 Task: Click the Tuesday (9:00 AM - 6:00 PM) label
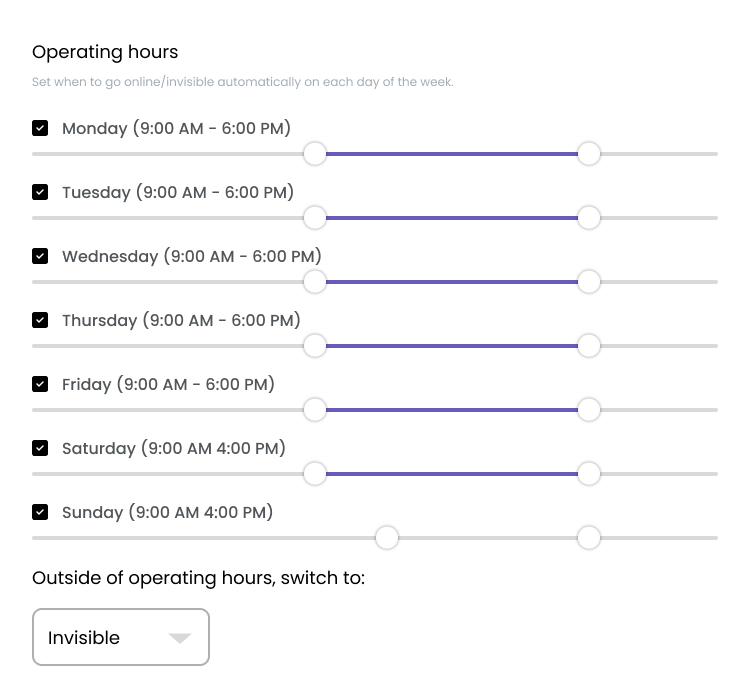coord(178,192)
